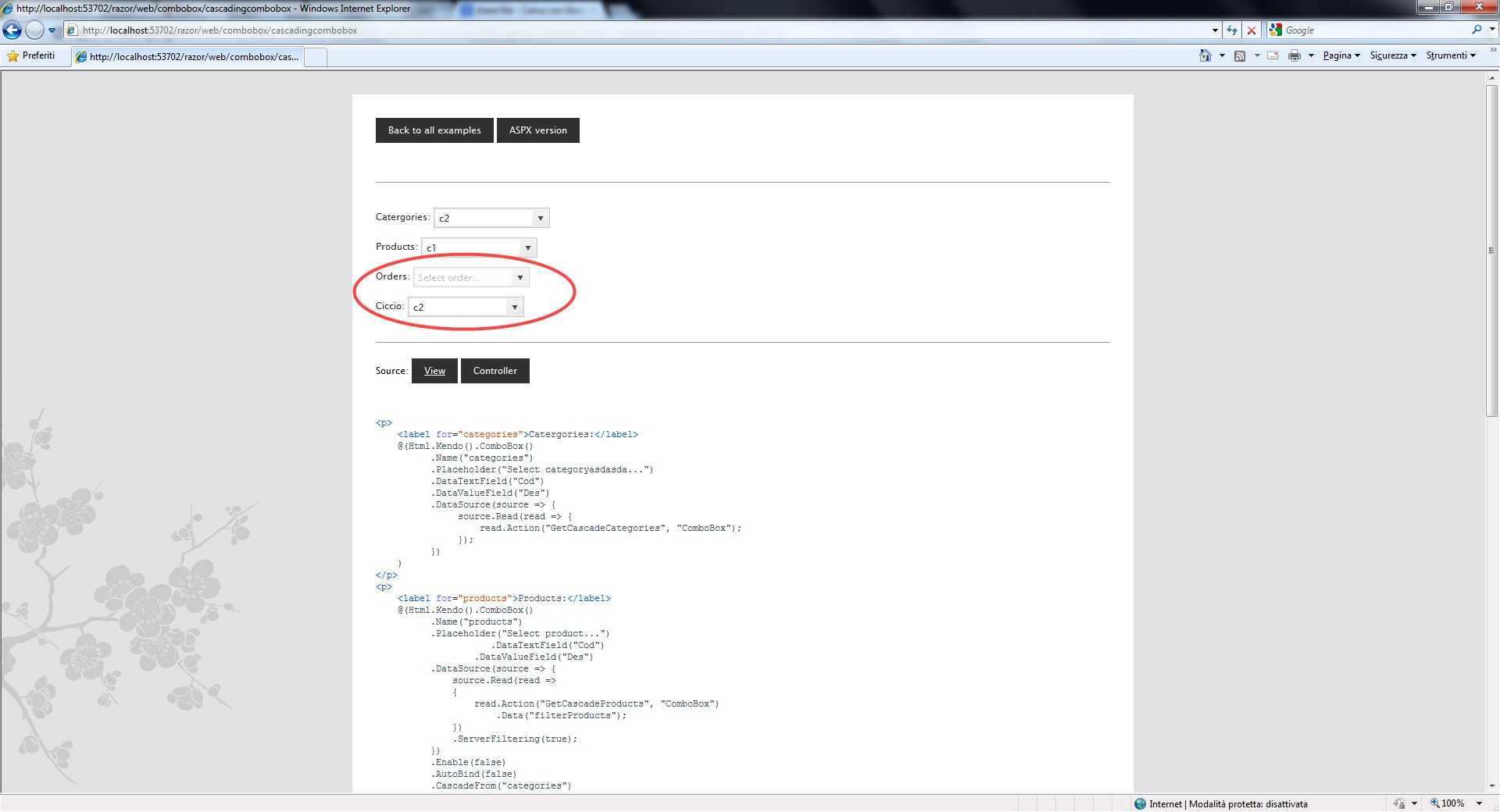1500x812 pixels.
Task: Click the Orders 'Select order...' field
Action: [x=463, y=277]
